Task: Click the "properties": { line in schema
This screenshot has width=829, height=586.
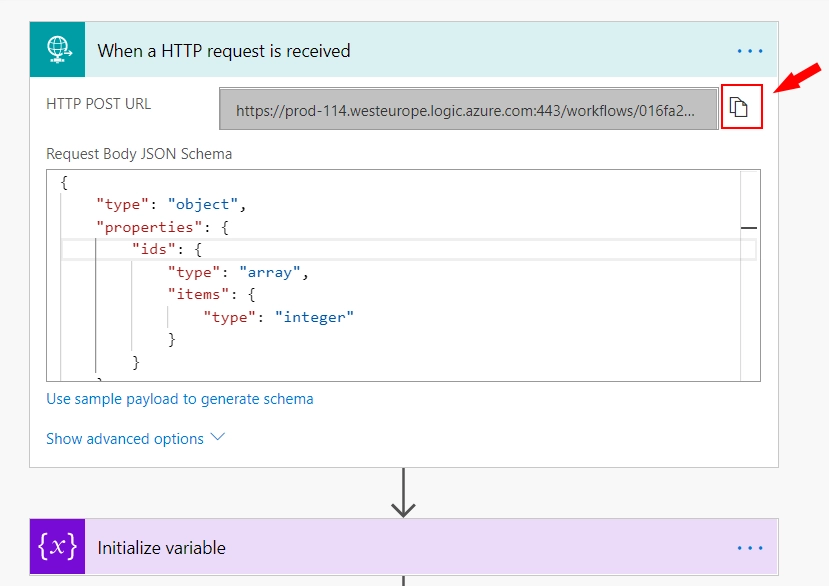Action: (x=162, y=227)
